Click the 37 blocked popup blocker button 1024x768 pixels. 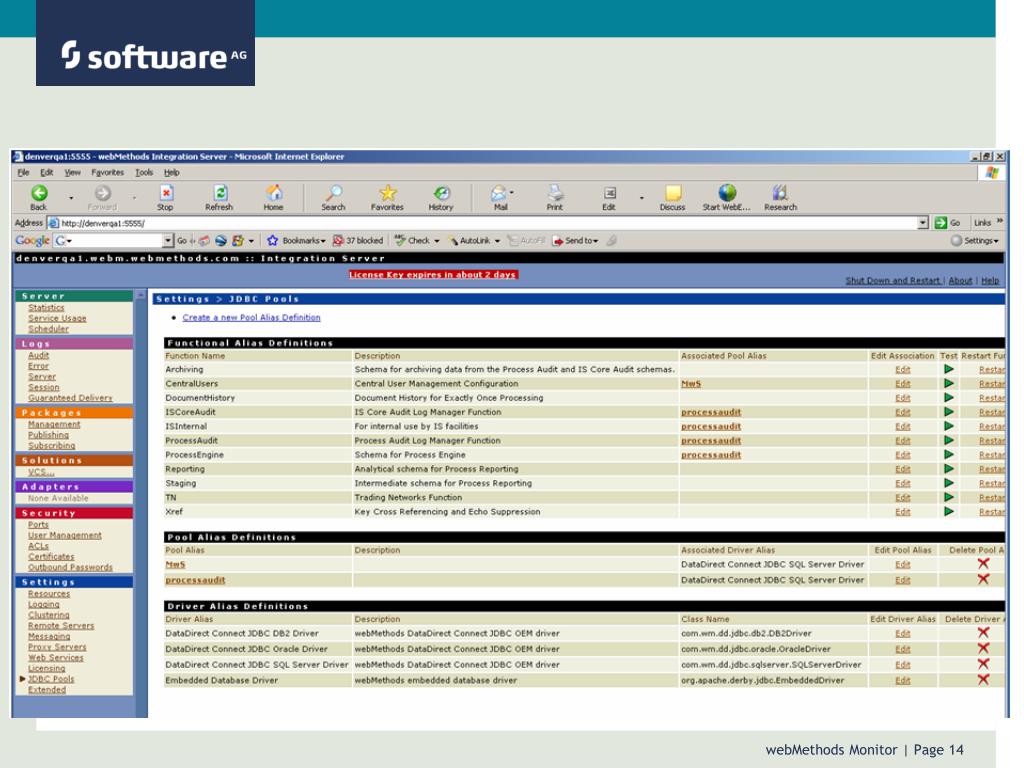358,240
